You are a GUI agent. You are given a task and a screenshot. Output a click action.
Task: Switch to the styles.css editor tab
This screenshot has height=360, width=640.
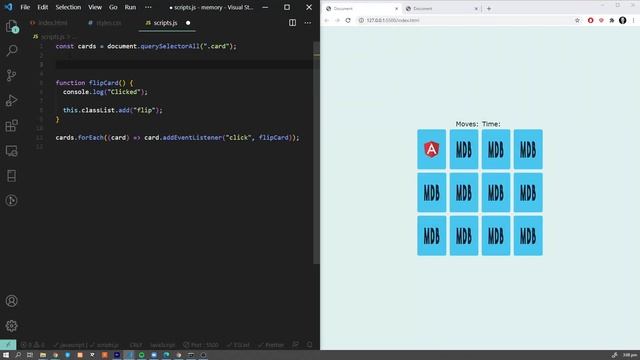coord(105,23)
